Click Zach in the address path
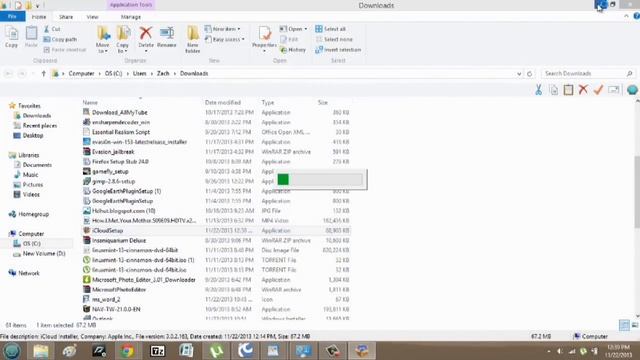This screenshot has height=360, width=640. tap(163, 73)
